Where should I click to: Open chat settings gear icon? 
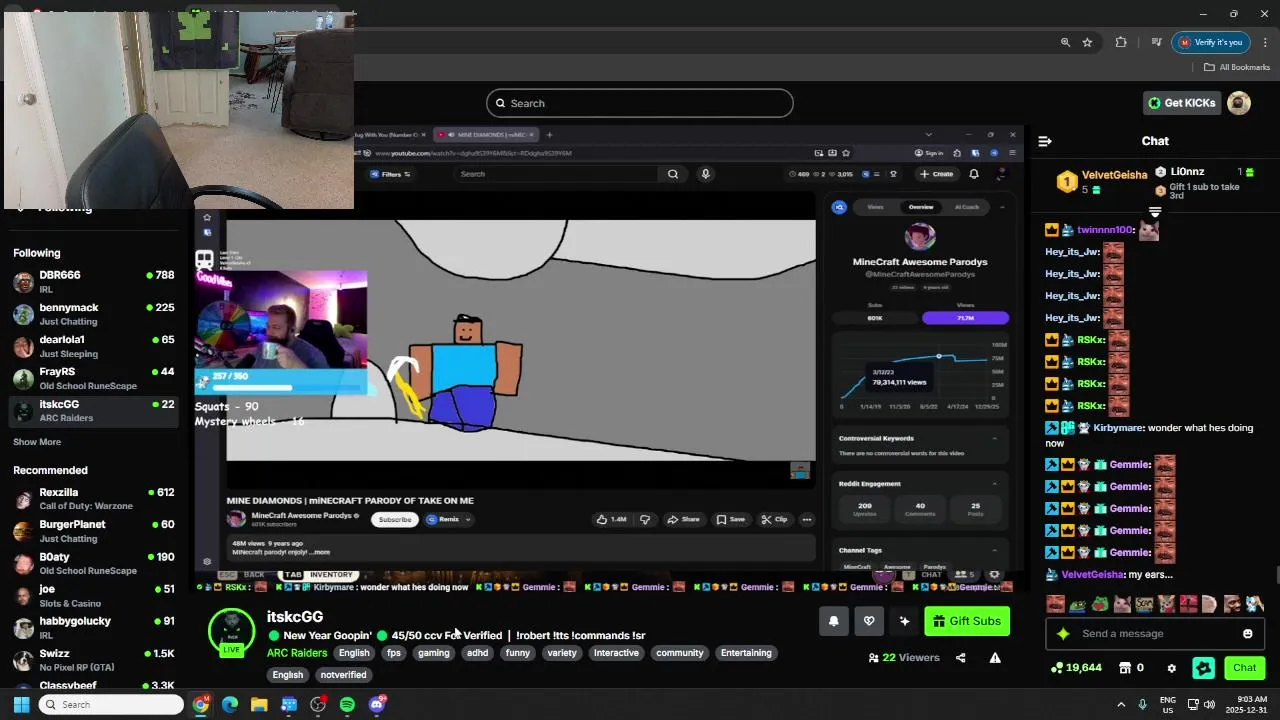coord(1172,668)
